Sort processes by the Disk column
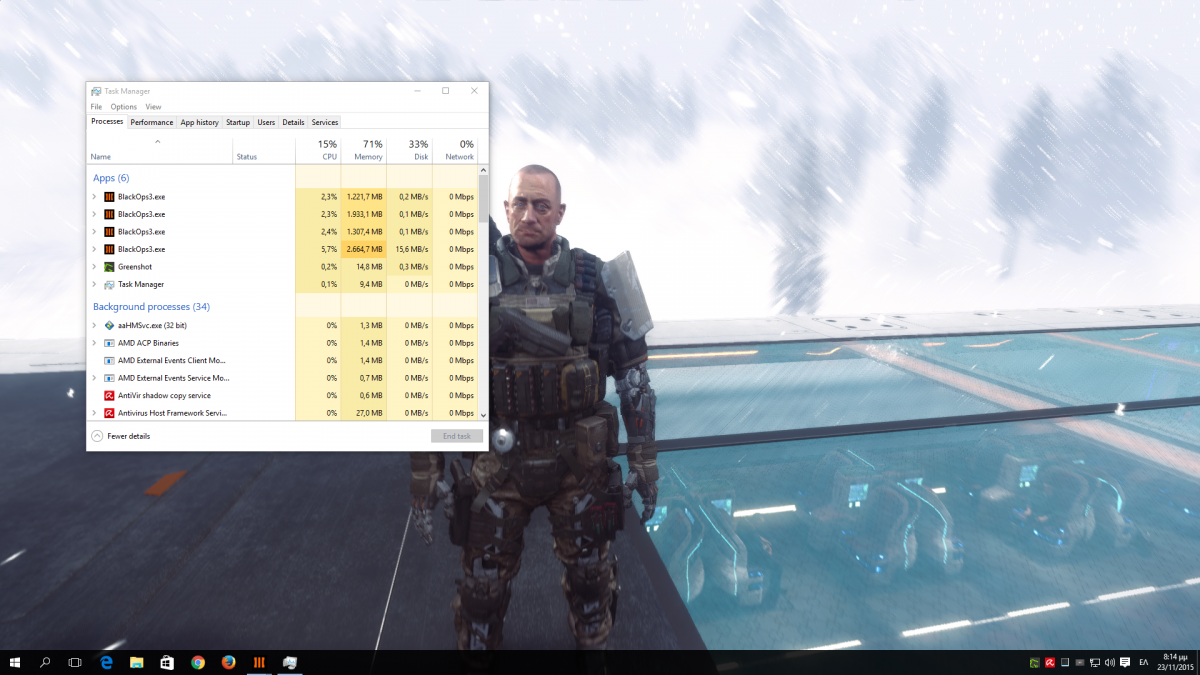 [410, 150]
